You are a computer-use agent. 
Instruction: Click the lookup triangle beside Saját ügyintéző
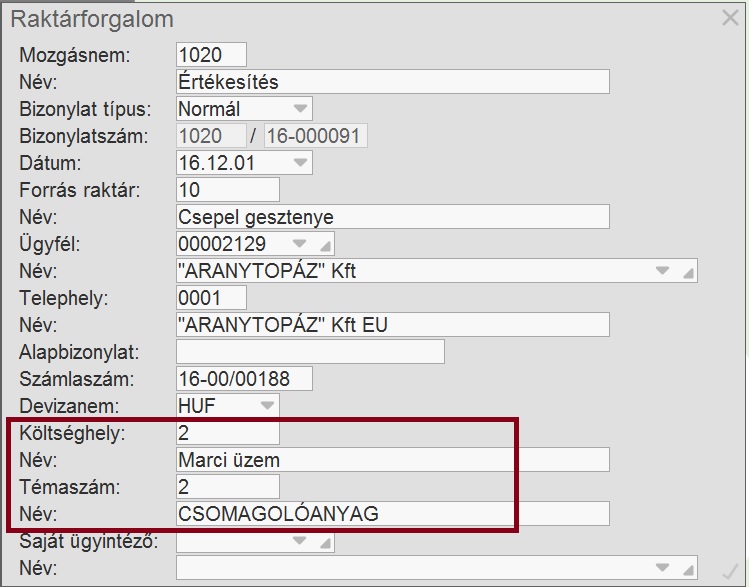(325, 542)
